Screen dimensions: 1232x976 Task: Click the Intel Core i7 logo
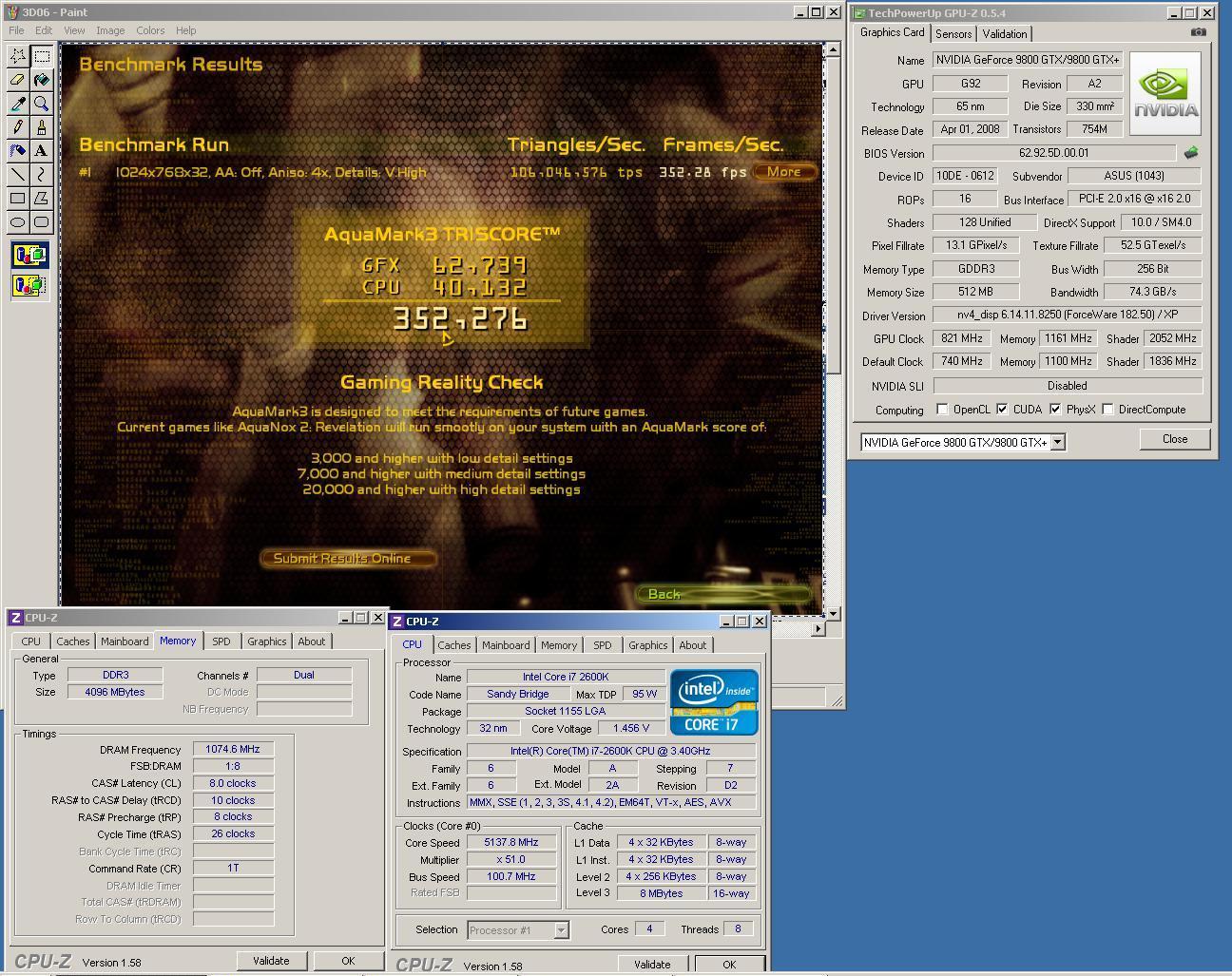[x=714, y=702]
